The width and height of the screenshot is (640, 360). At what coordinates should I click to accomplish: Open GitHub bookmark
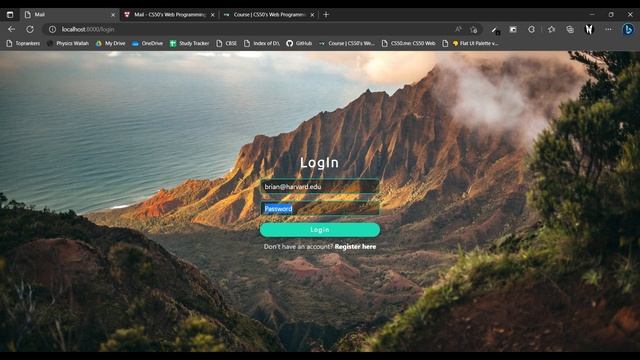pos(299,43)
